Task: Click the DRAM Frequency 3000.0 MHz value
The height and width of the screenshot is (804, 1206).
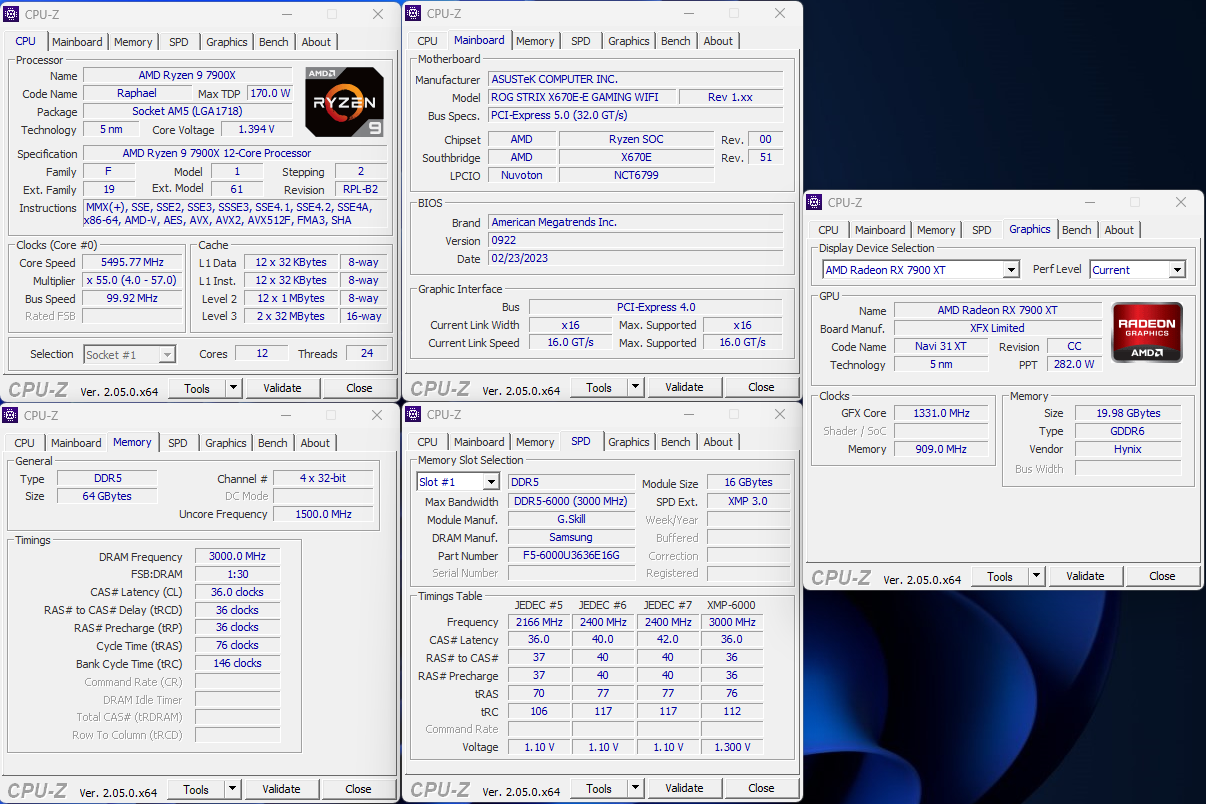Action: (237, 557)
